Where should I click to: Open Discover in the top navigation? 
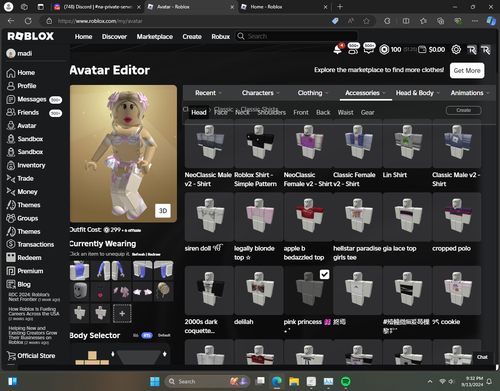click(x=114, y=36)
